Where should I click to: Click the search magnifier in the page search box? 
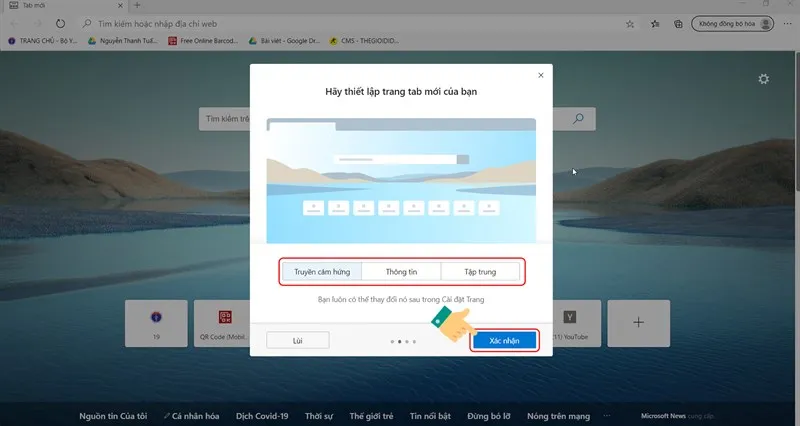pos(578,118)
